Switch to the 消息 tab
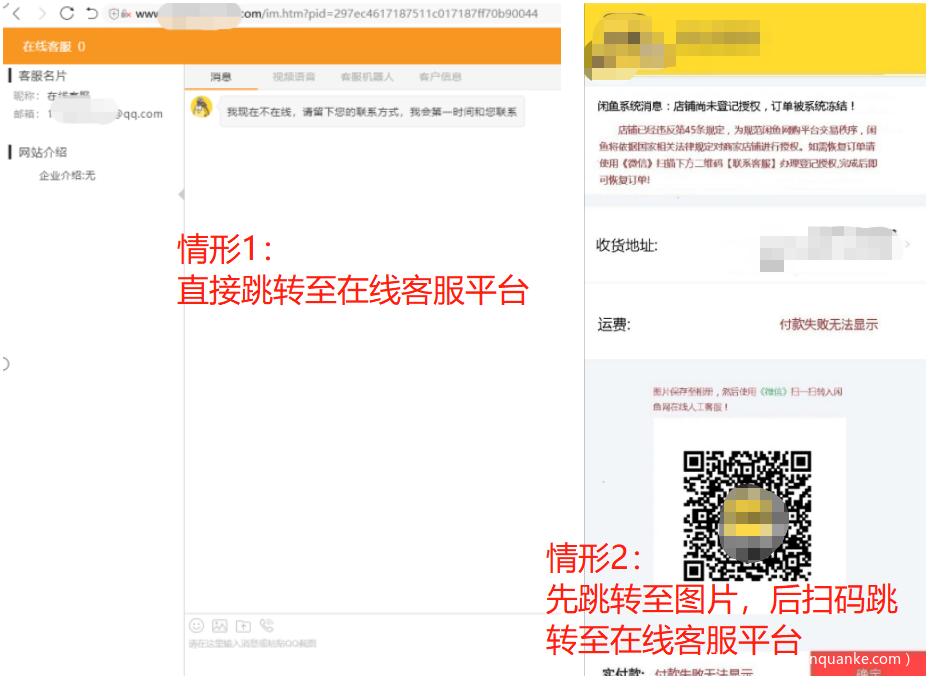This screenshot has width=926, height=678. click(221, 77)
